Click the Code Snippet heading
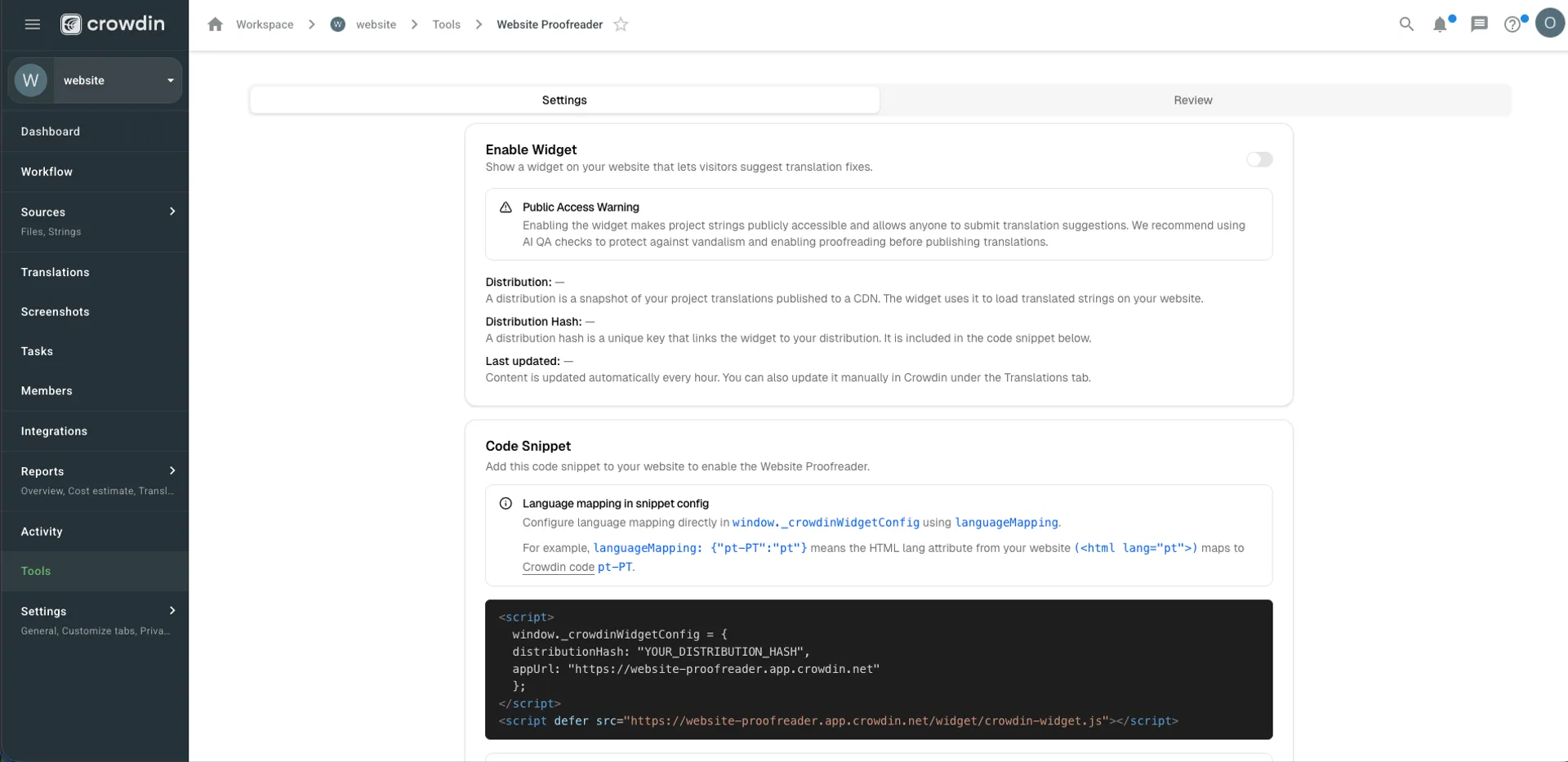Image resolution: width=1568 pixels, height=762 pixels. 528,446
